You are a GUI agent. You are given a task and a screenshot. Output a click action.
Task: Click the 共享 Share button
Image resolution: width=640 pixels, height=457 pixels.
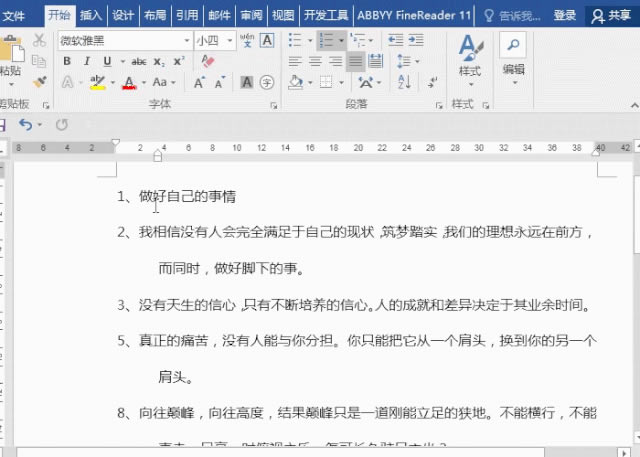tap(611, 16)
